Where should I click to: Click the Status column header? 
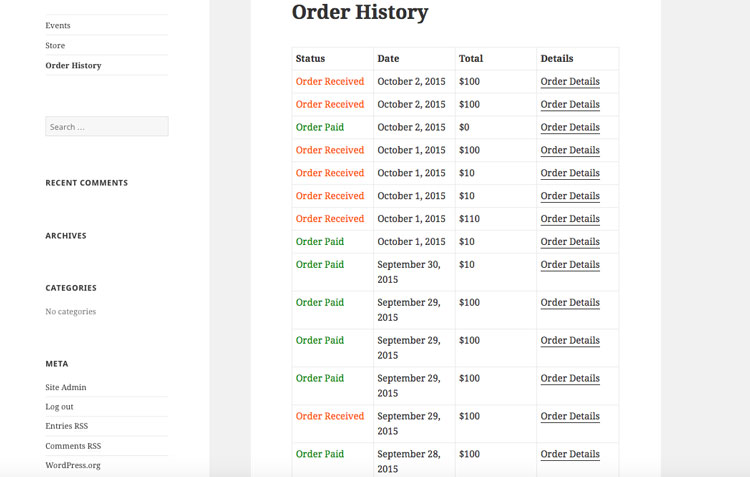310,58
